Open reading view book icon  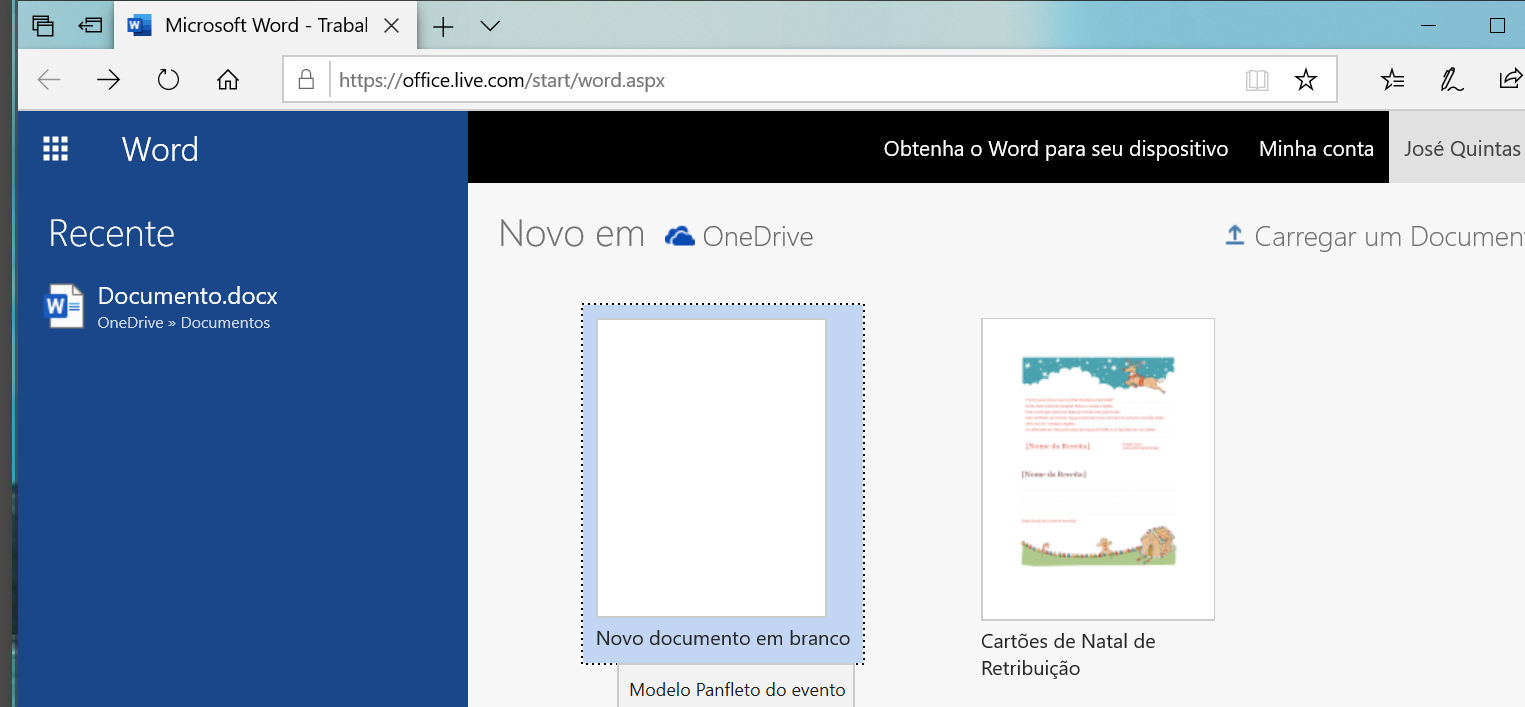coord(1257,80)
